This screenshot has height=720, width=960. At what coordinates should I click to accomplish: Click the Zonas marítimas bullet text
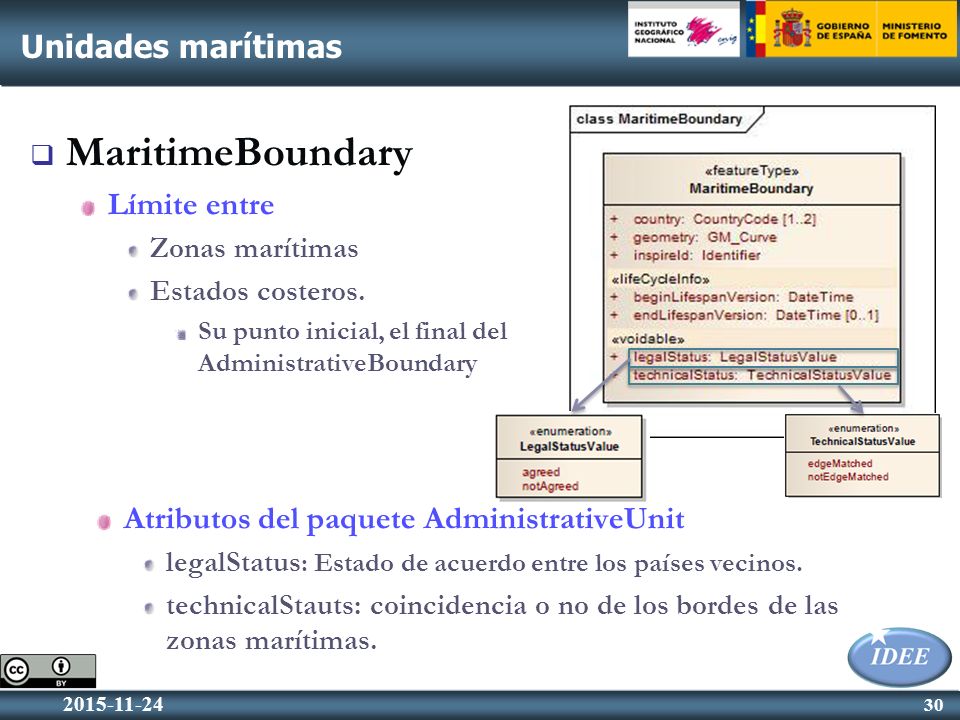(x=254, y=249)
